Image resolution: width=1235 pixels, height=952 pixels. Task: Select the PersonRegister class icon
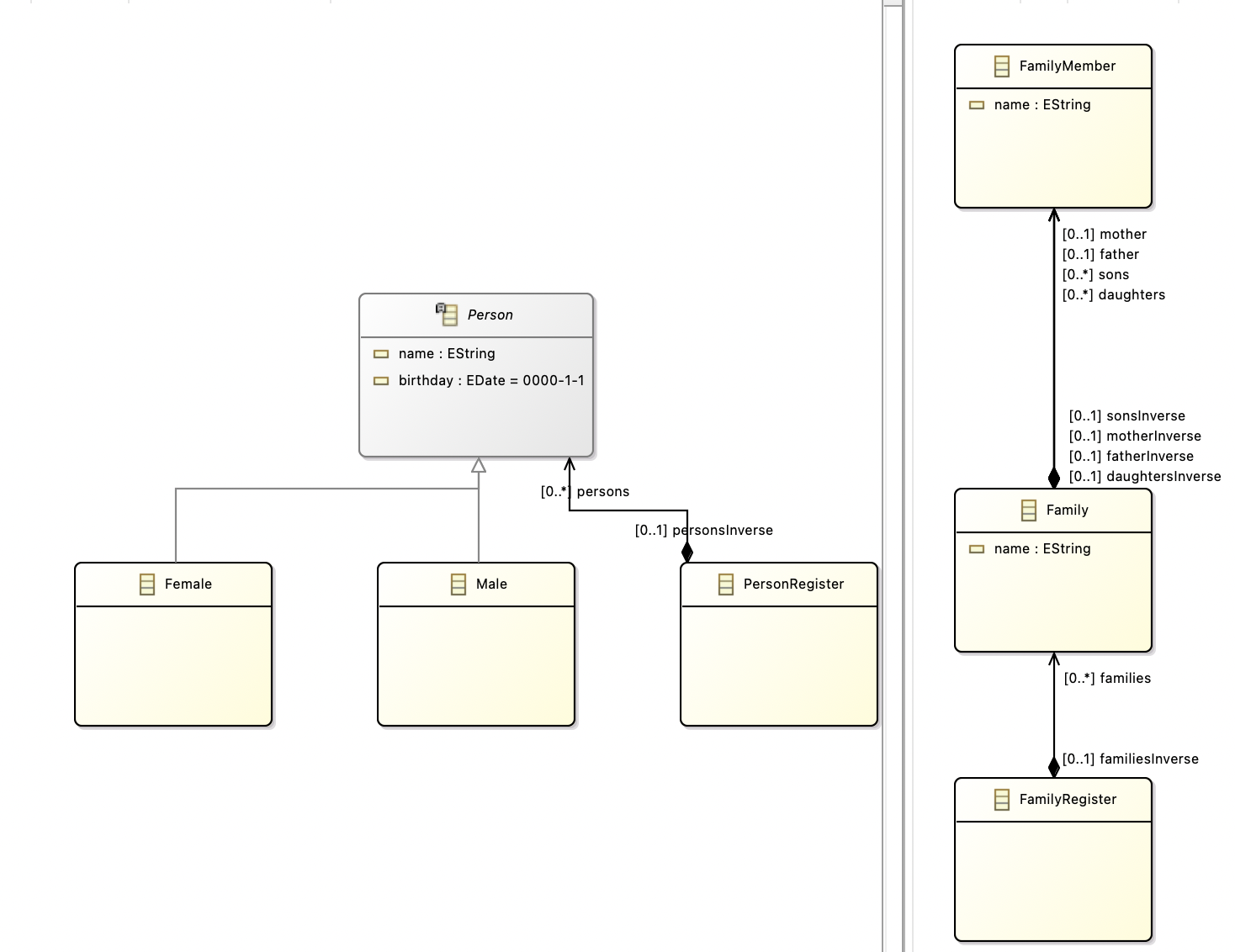[x=726, y=584]
